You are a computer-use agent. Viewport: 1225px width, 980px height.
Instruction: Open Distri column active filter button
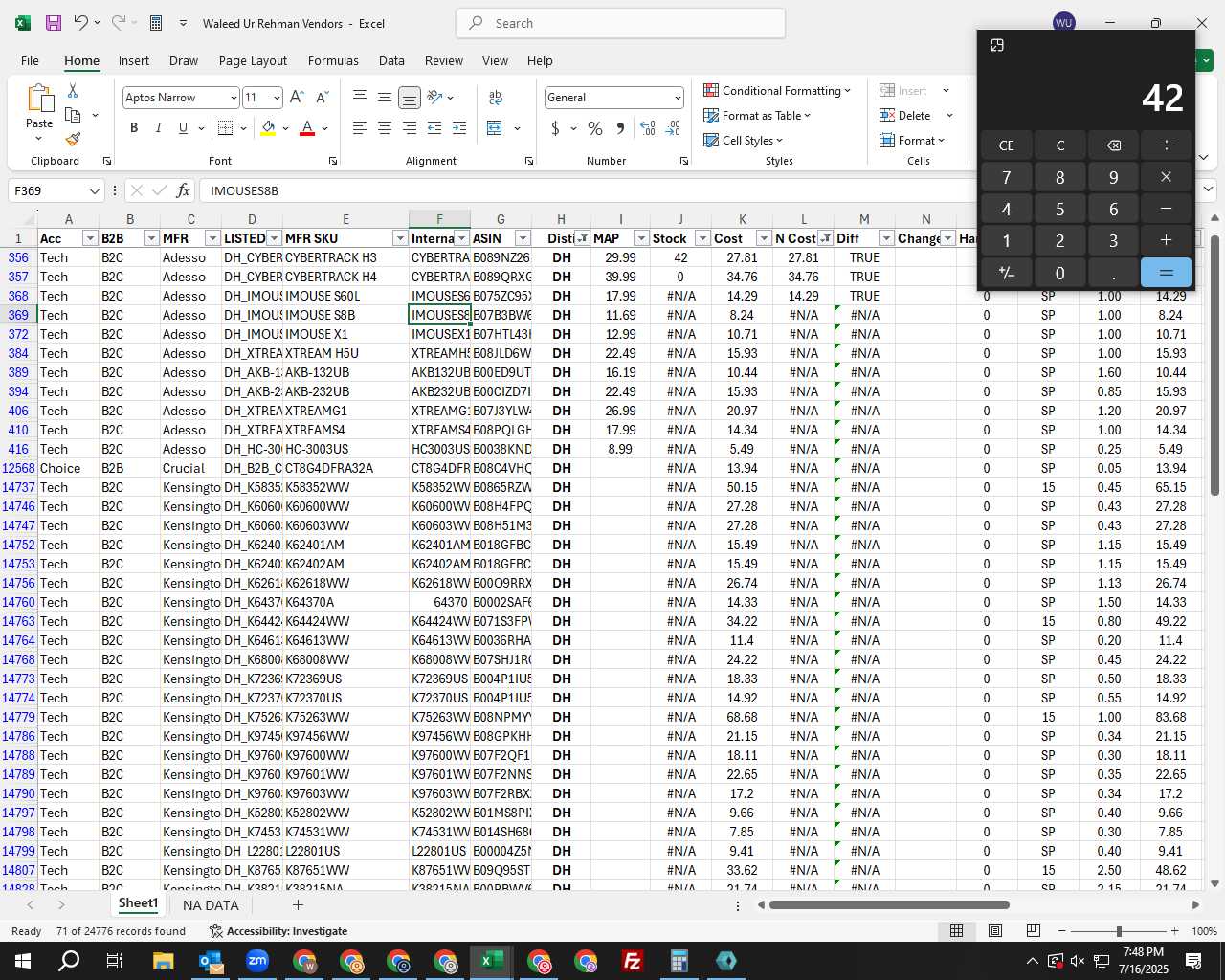point(582,238)
